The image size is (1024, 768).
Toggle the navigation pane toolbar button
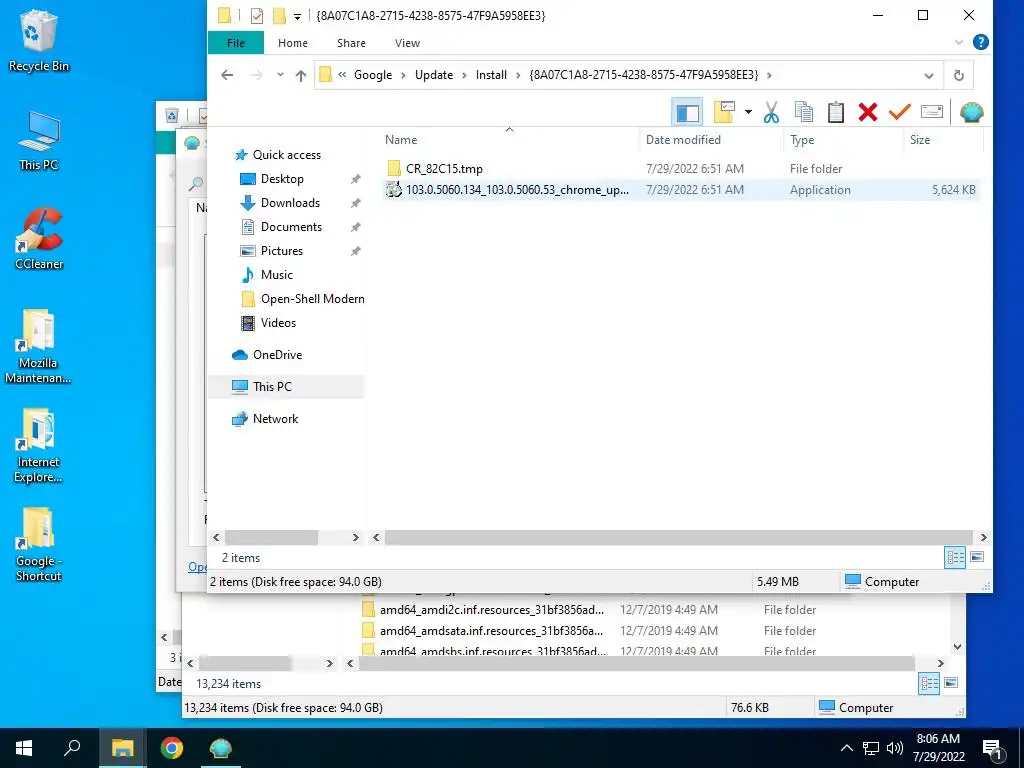687,112
